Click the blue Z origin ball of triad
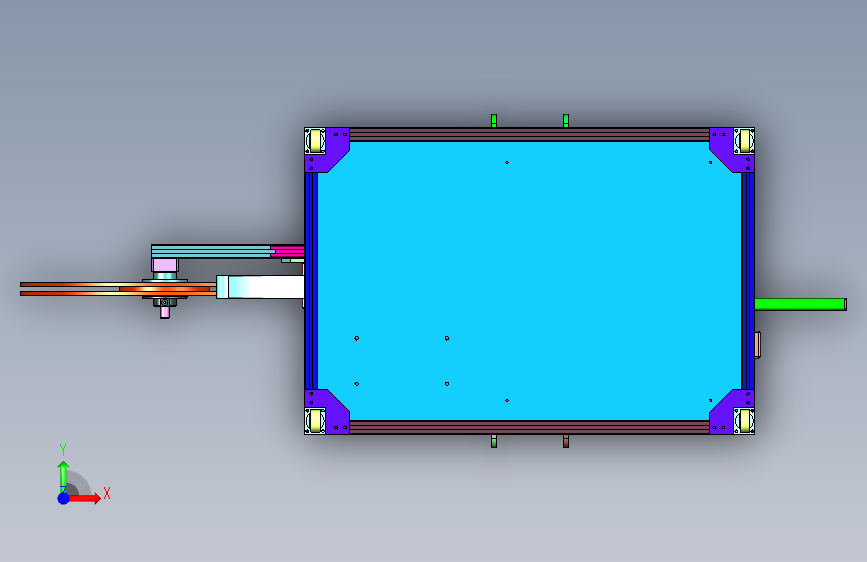 64,498
